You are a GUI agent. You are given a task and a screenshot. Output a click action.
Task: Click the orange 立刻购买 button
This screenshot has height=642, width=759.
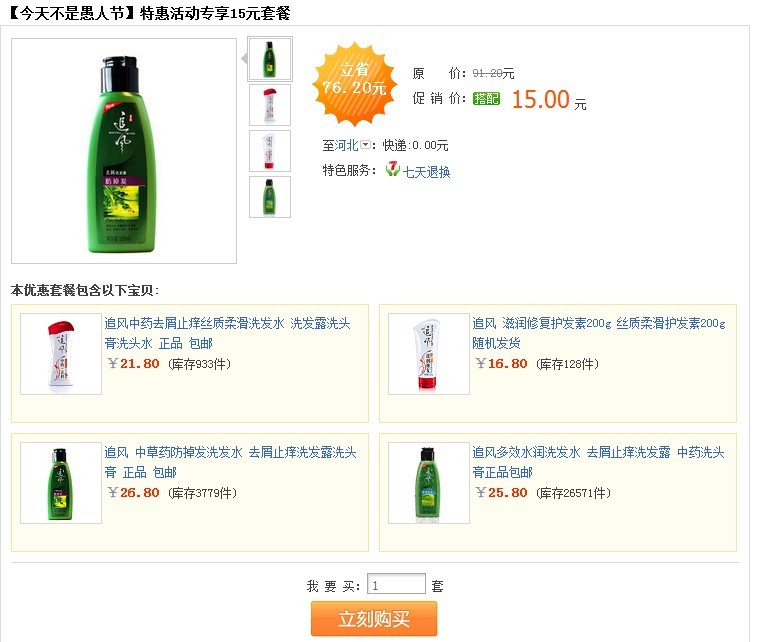(x=374, y=618)
